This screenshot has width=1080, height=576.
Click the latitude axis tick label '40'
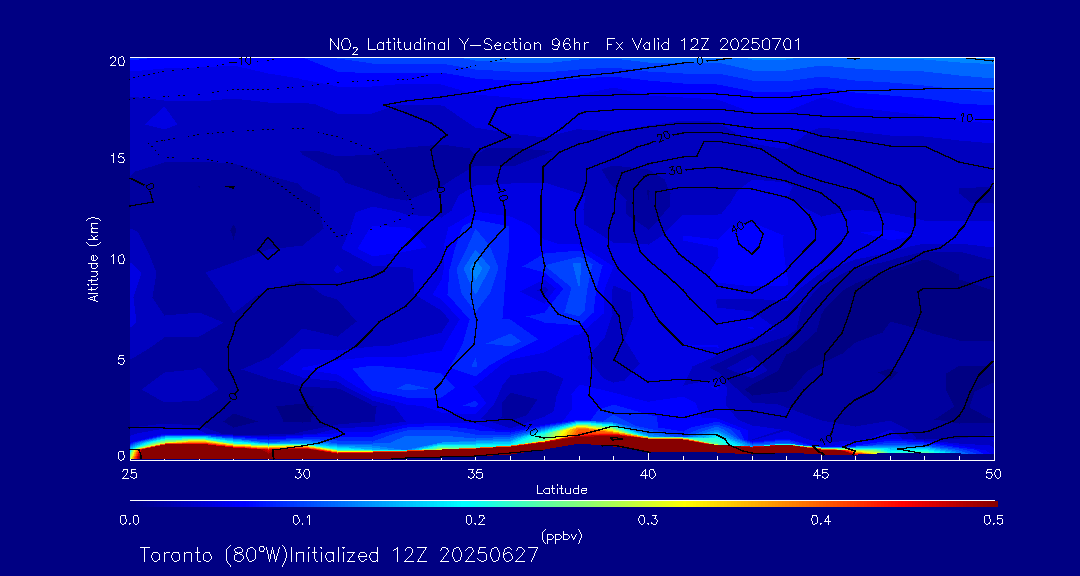[x=648, y=473]
